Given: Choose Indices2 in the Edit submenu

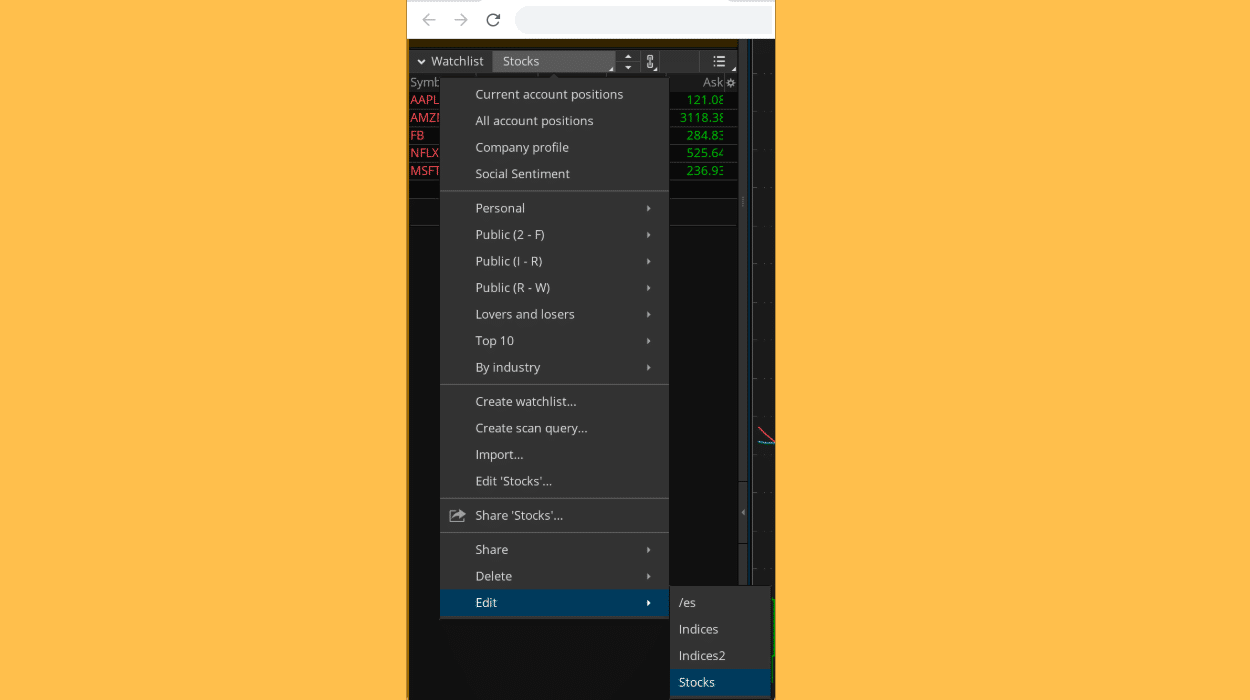Looking at the screenshot, I should pos(702,656).
